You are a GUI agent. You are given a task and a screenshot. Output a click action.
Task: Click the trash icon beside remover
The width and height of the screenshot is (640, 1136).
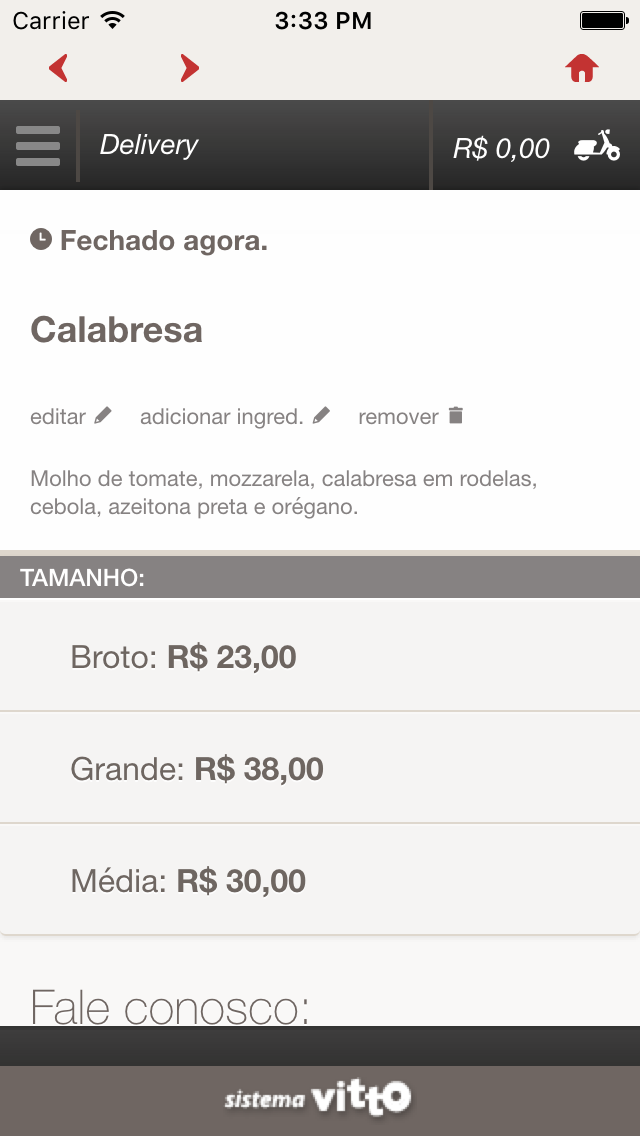coord(455,414)
